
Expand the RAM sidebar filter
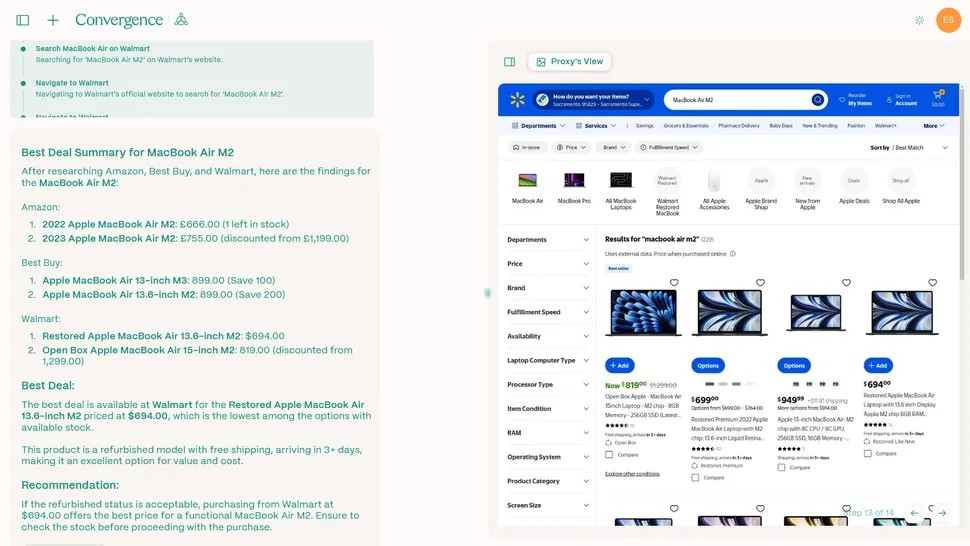(x=547, y=433)
